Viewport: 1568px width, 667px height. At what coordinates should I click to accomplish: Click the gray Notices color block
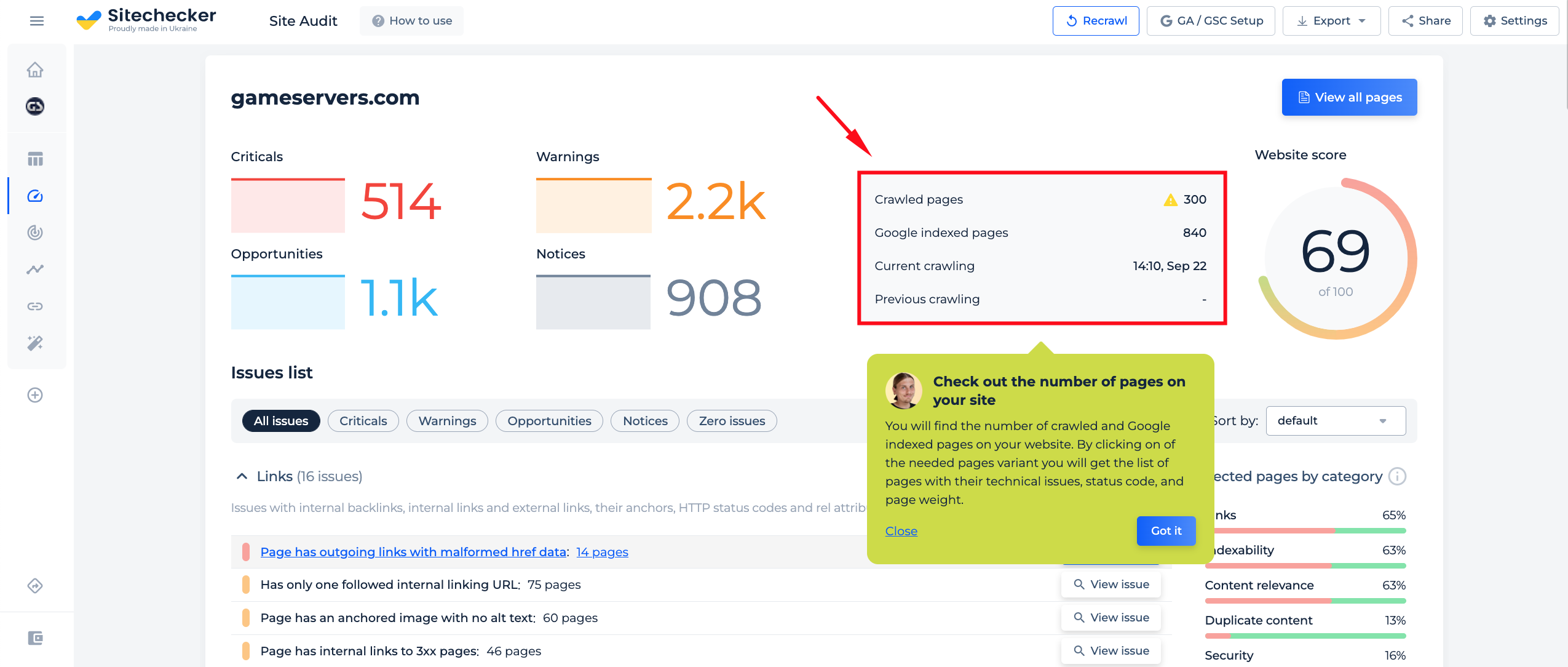(x=593, y=302)
